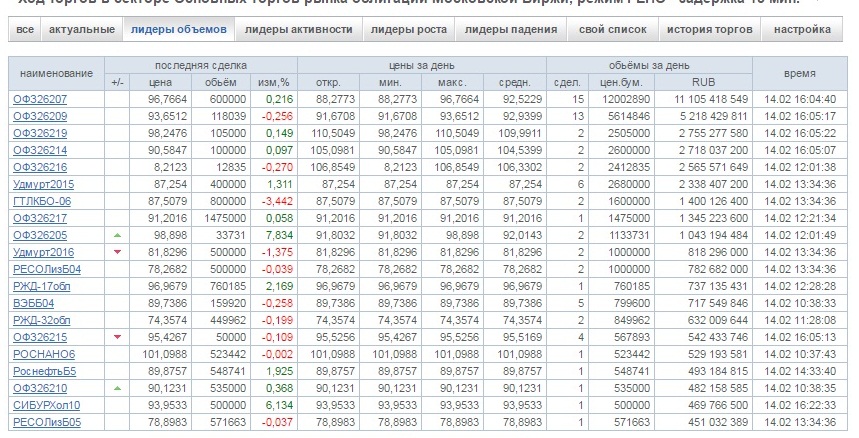Click the green up arrow beside ОФЗ26205
Image resolution: width=859 pixels, height=438 pixels.
(x=119, y=232)
